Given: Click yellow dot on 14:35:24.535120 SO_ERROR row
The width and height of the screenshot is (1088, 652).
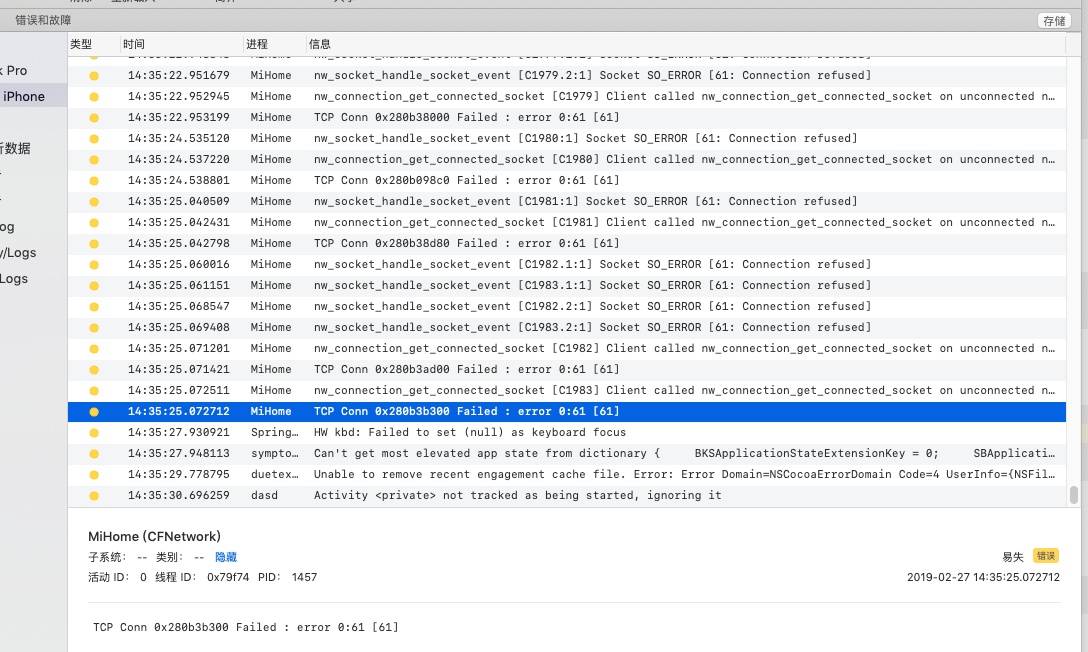Looking at the screenshot, I should click(x=93, y=138).
